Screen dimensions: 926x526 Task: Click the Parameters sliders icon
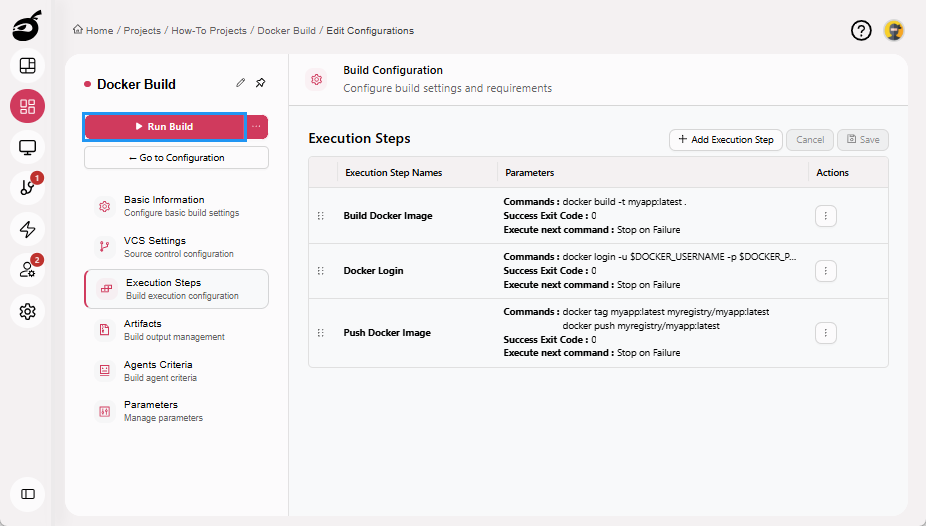coord(105,411)
